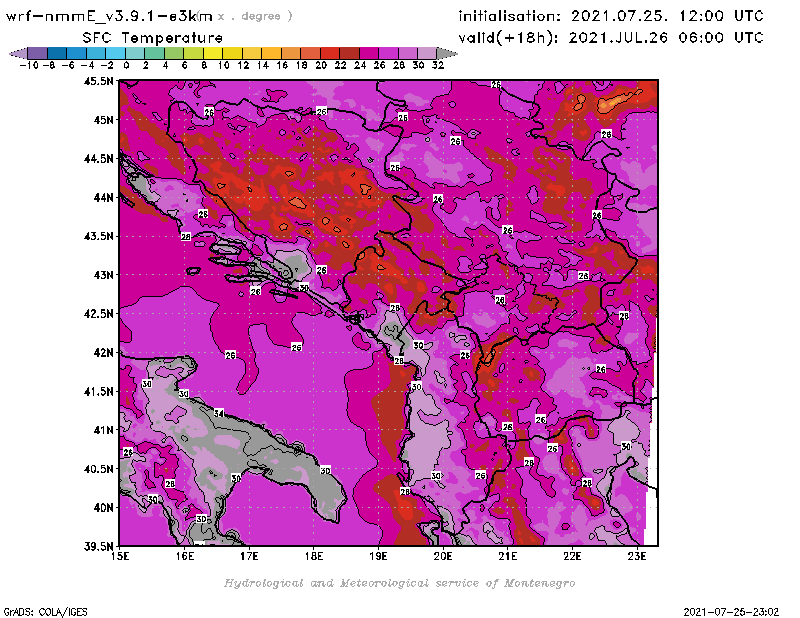Click the GrADS: COLA/IGES credit text

[x=37, y=610]
